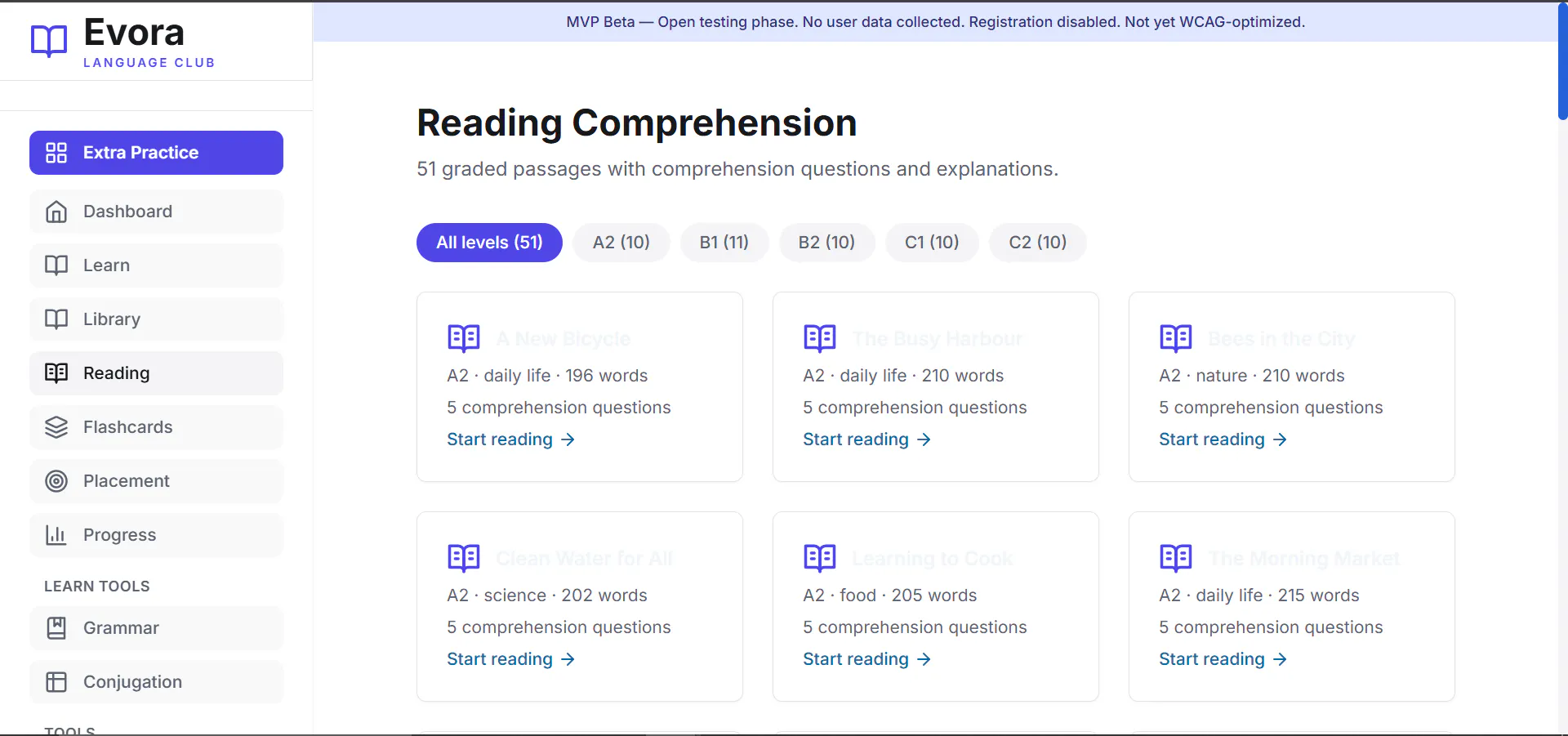The image size is (1568, 736).
Task: Filter passages by B2 (10)
Action: (x=826, y=243)
